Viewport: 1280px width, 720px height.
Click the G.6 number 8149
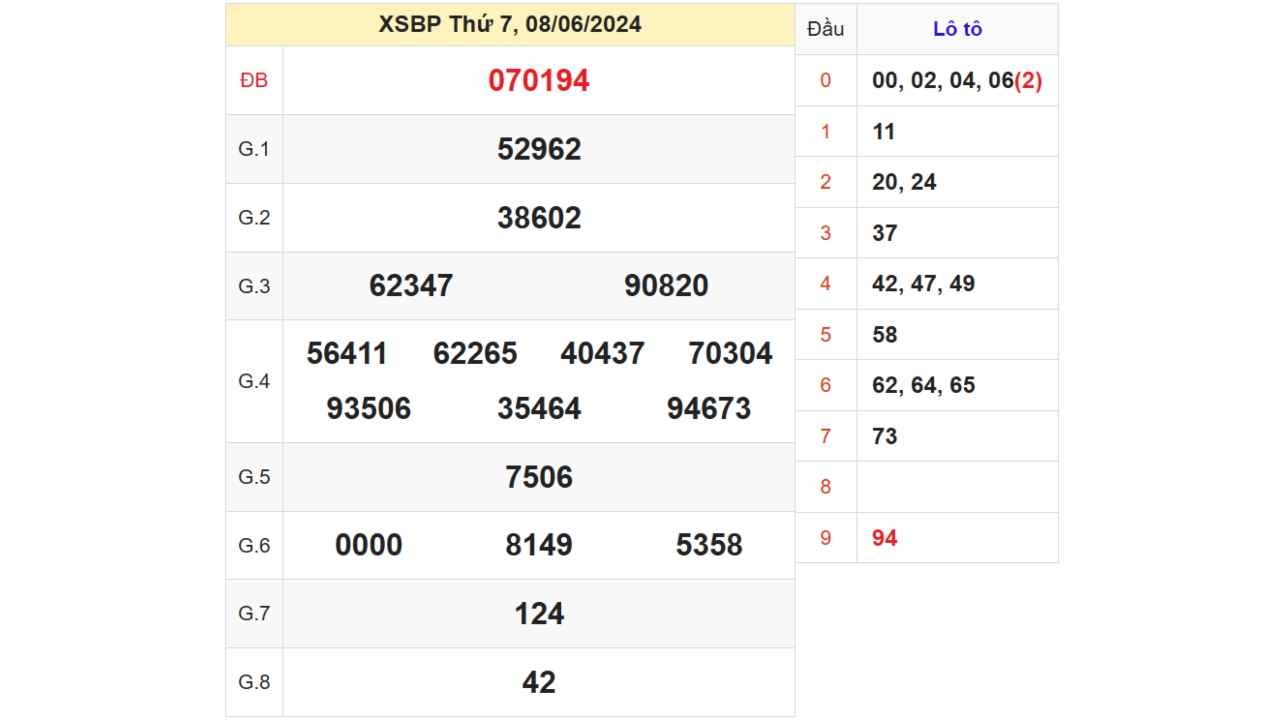click(539, 545)
